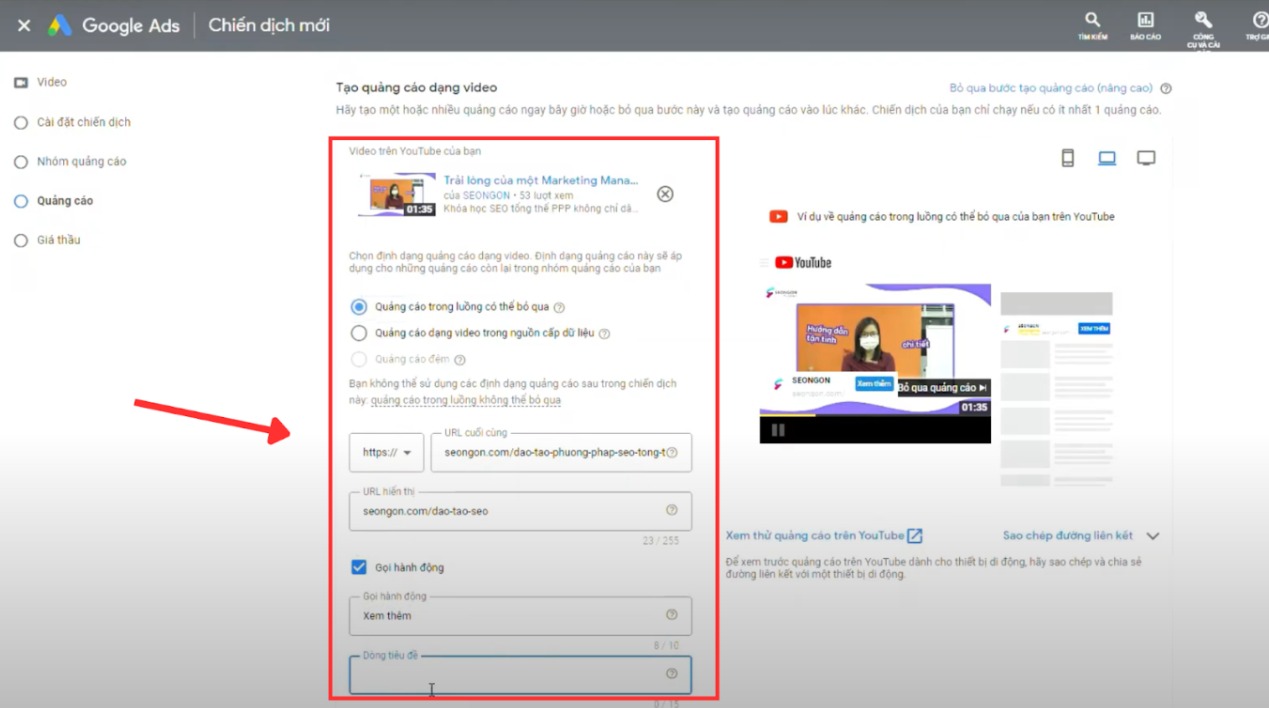1269x708 pixels.
Task: Select the laptop preview device icon
Action: tap(1106, 157)
